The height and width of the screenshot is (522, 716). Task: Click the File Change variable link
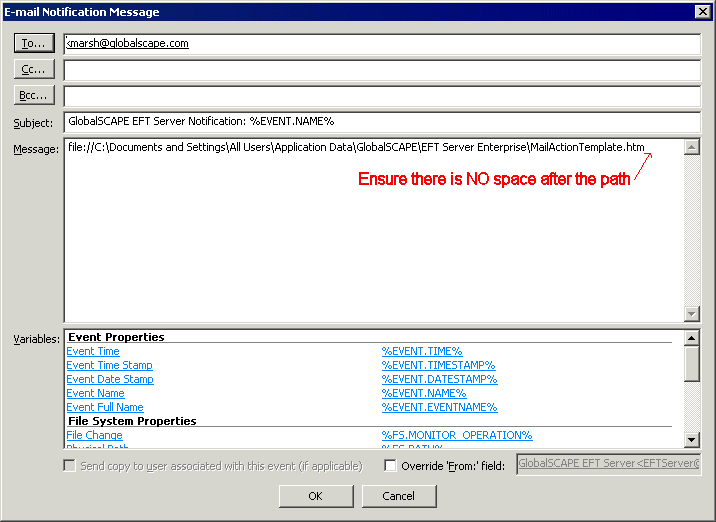tap(94, 436)
